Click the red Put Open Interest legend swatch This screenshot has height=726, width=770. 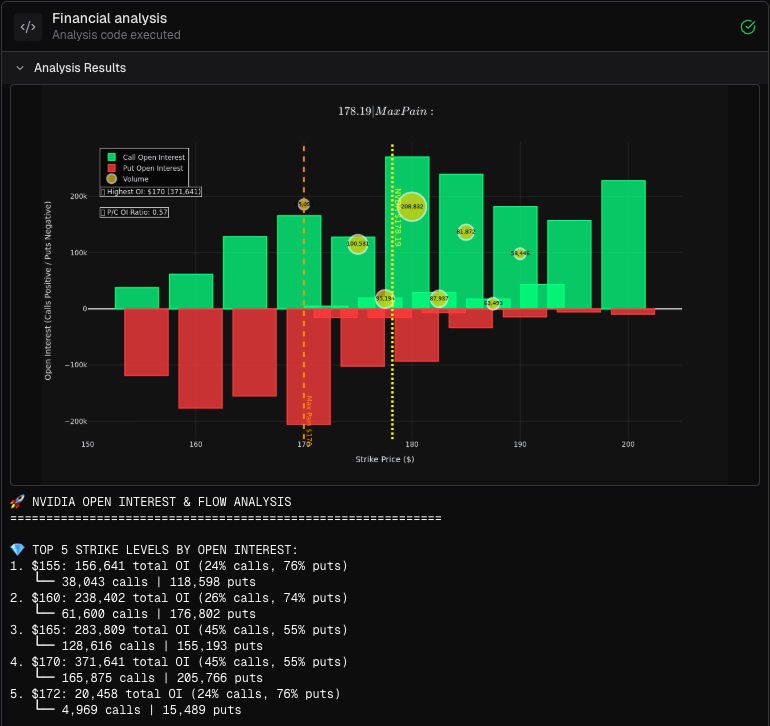pyautogui.click(x=112, y=168)
